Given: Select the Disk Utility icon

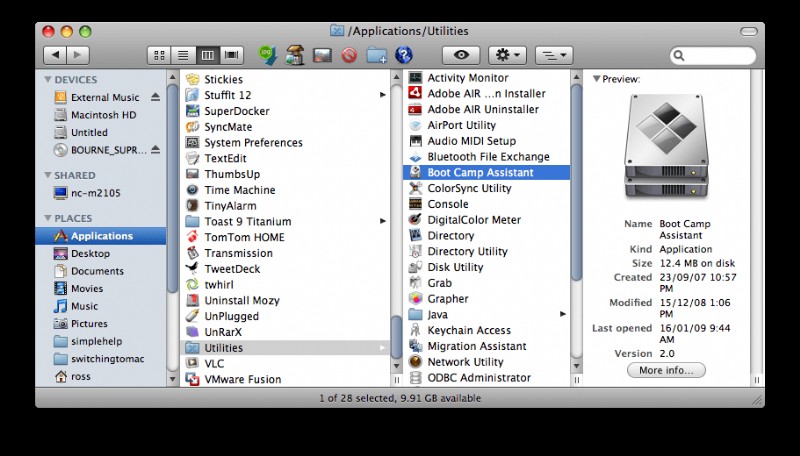Looking at the screenshot, I should (x=415, y=267).
